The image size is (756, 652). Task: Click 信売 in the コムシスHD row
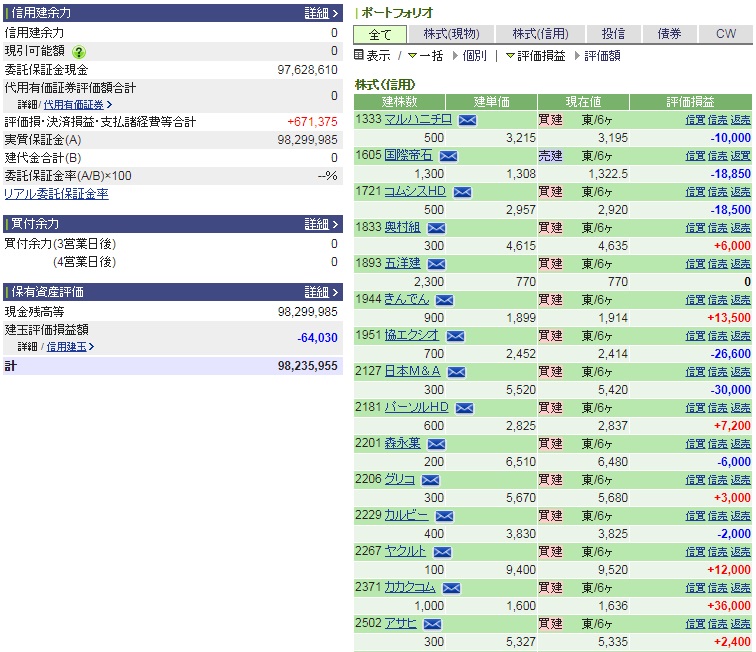point(717,192)
